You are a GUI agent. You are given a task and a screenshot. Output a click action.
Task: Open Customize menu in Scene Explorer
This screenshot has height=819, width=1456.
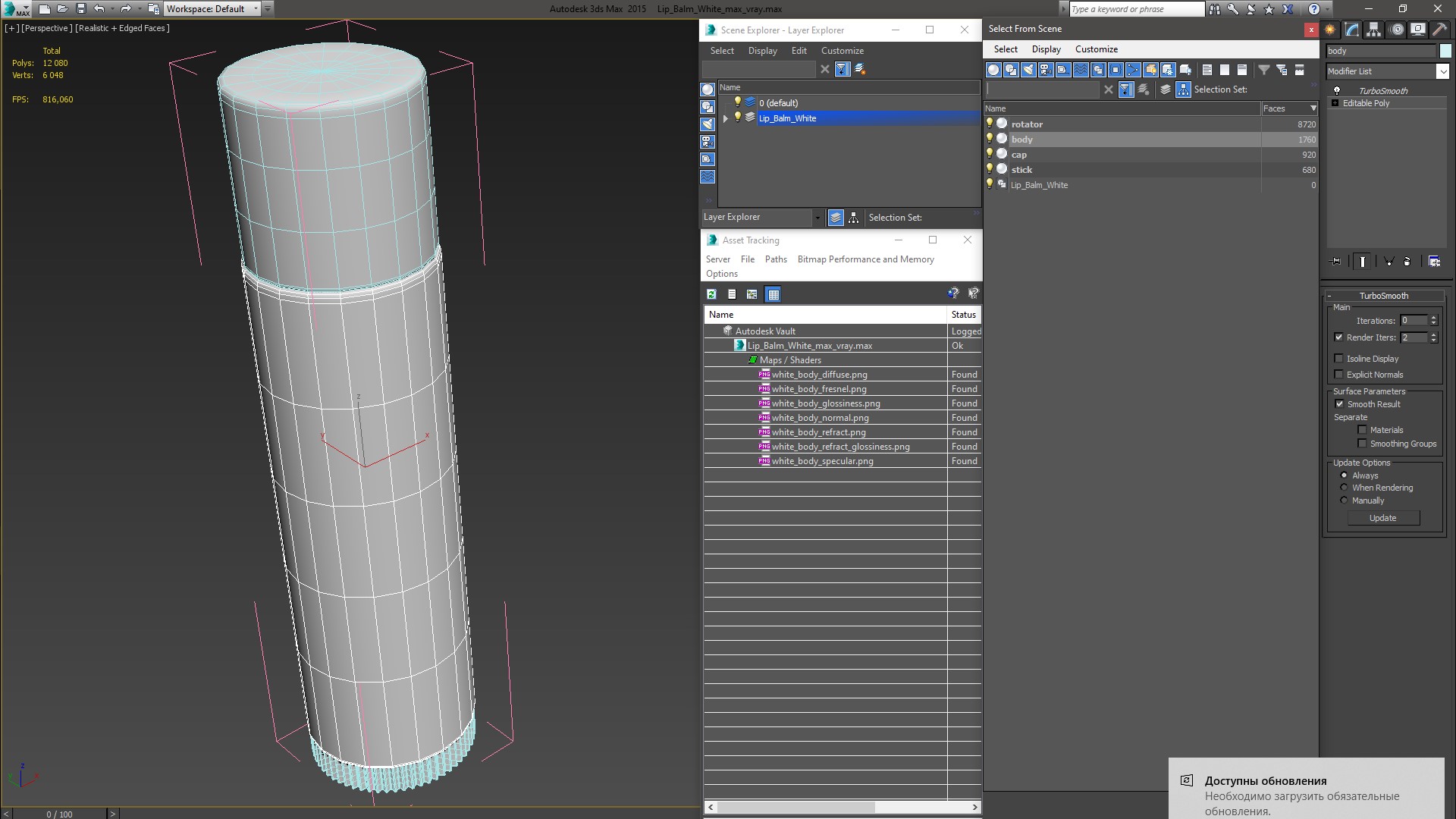click(x=842, y=51)
